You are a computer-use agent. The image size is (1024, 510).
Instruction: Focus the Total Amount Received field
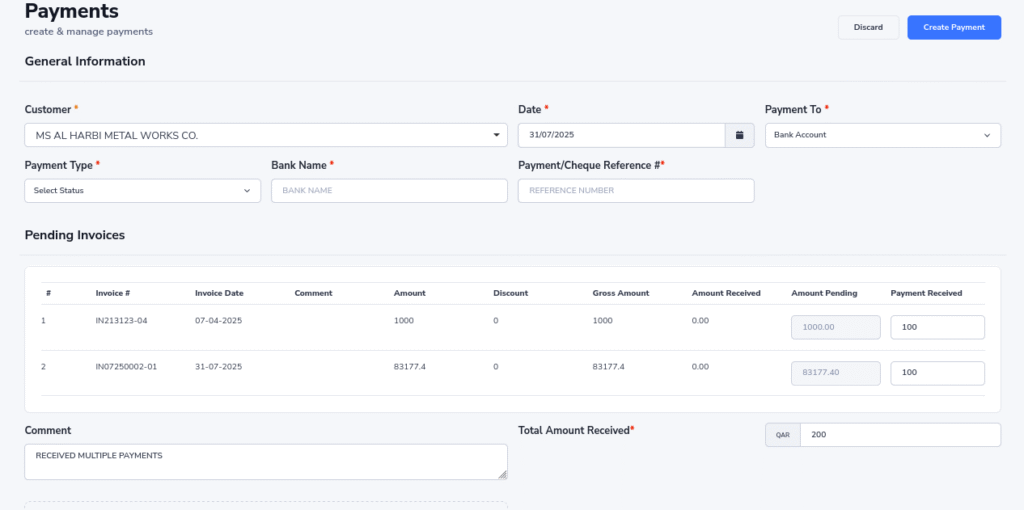point(899,435)
